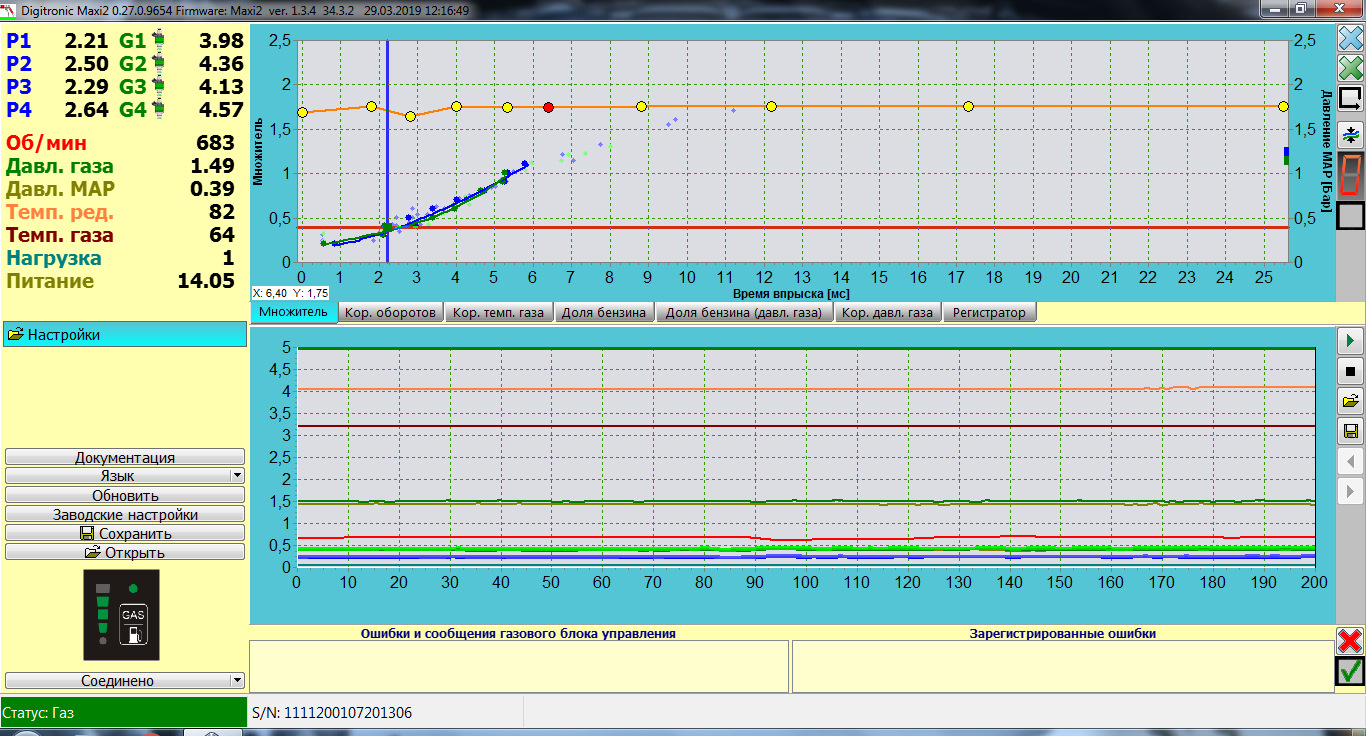Click the right arrow beside the lower graph

1351,491
